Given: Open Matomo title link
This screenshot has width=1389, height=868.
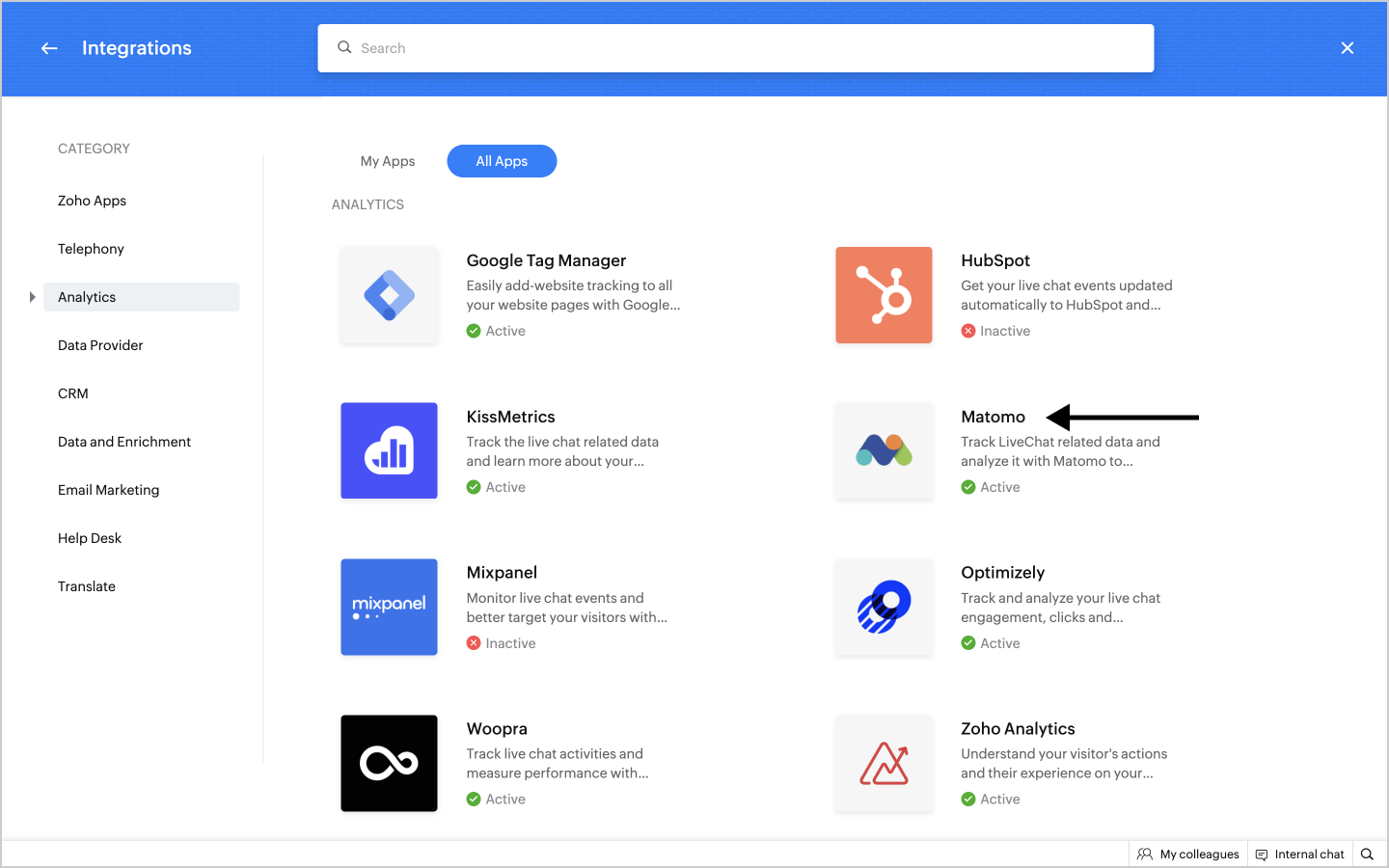Looking at the screenshot, I should (x=994, y=417).
